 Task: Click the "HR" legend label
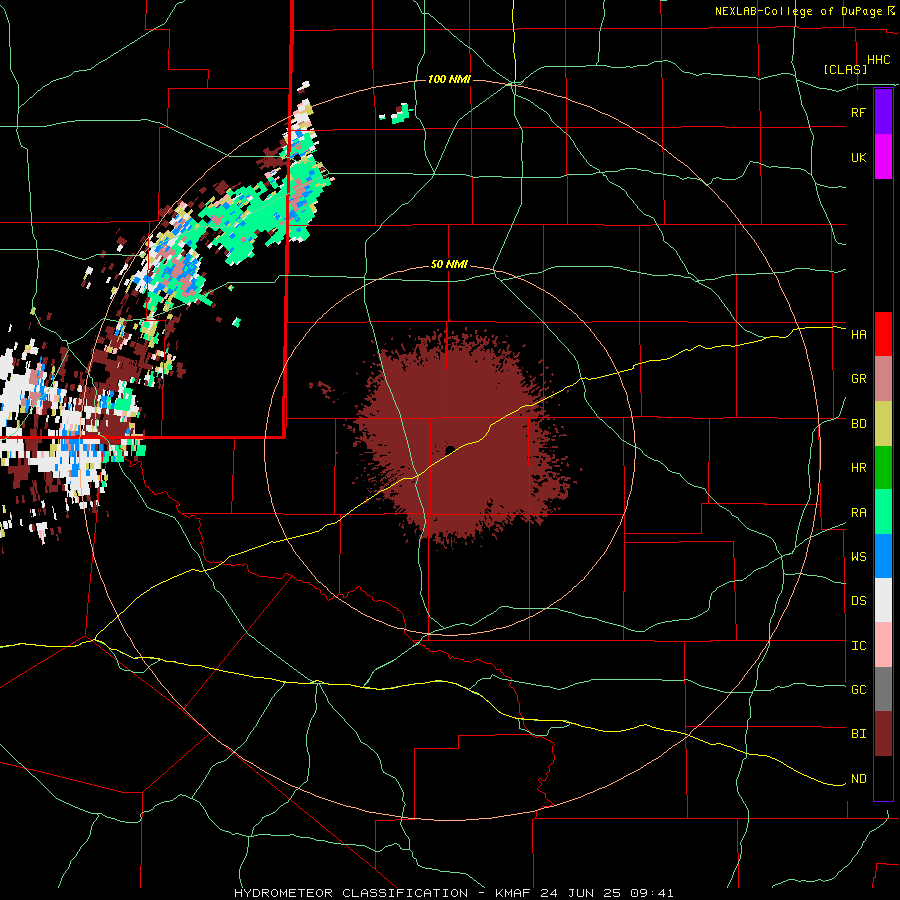point(858,468)
